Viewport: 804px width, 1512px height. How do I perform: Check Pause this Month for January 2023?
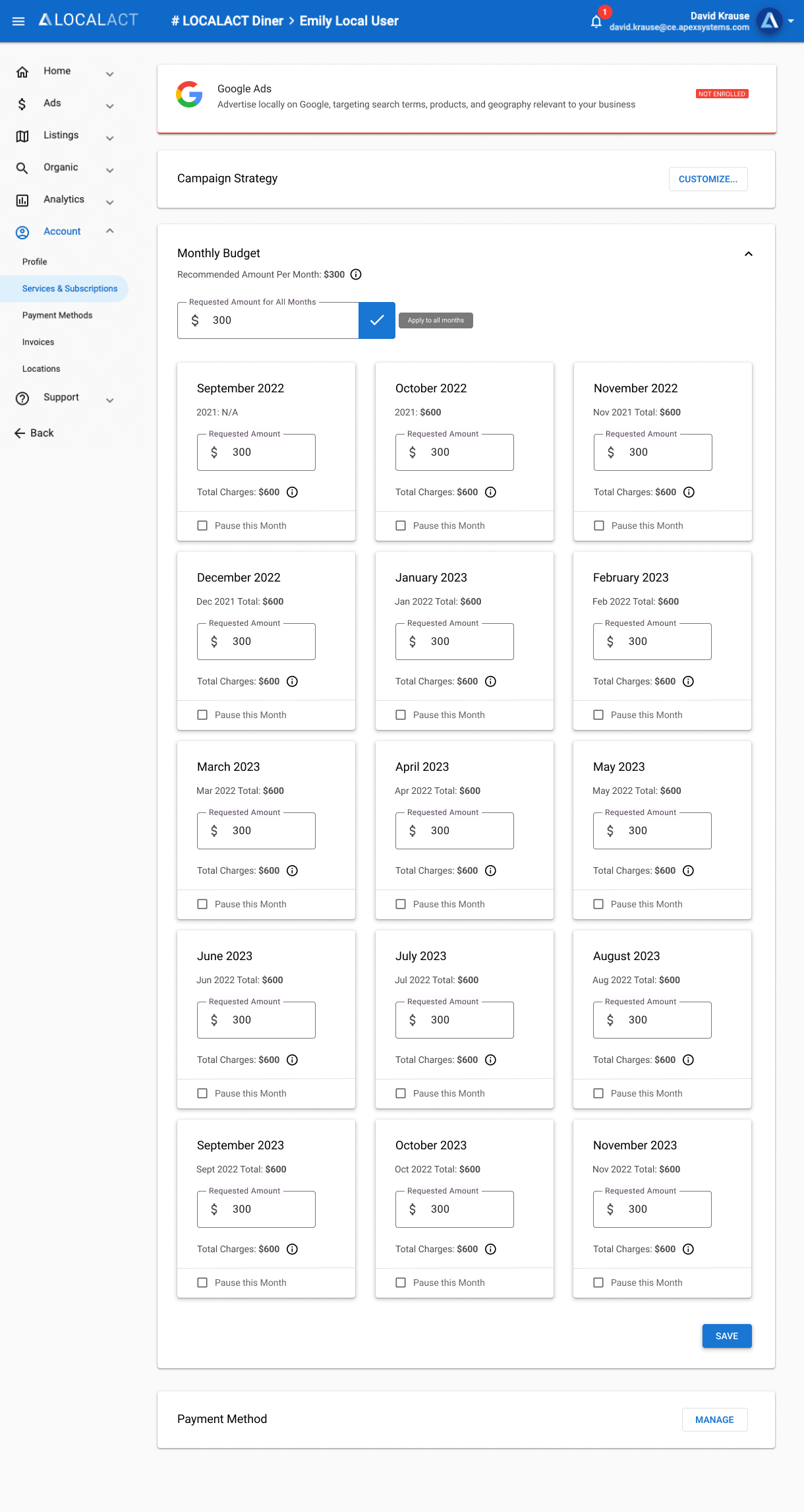(x=401, y=715)
